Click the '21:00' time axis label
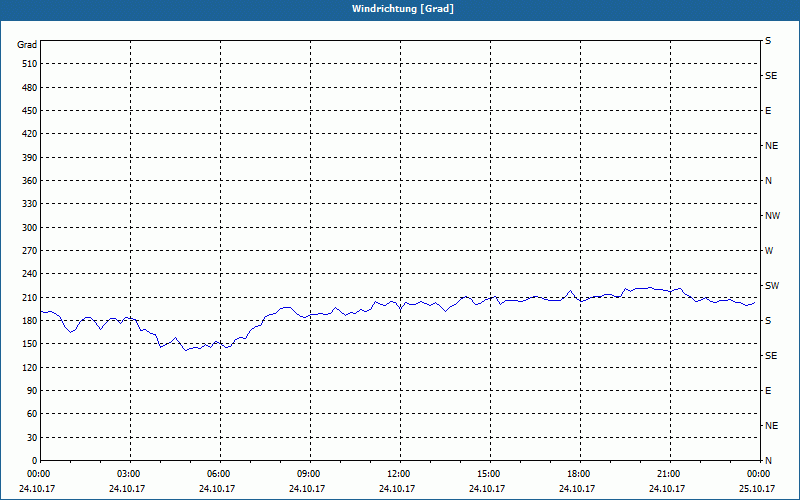The image size is (800, 500). point(670,474)
